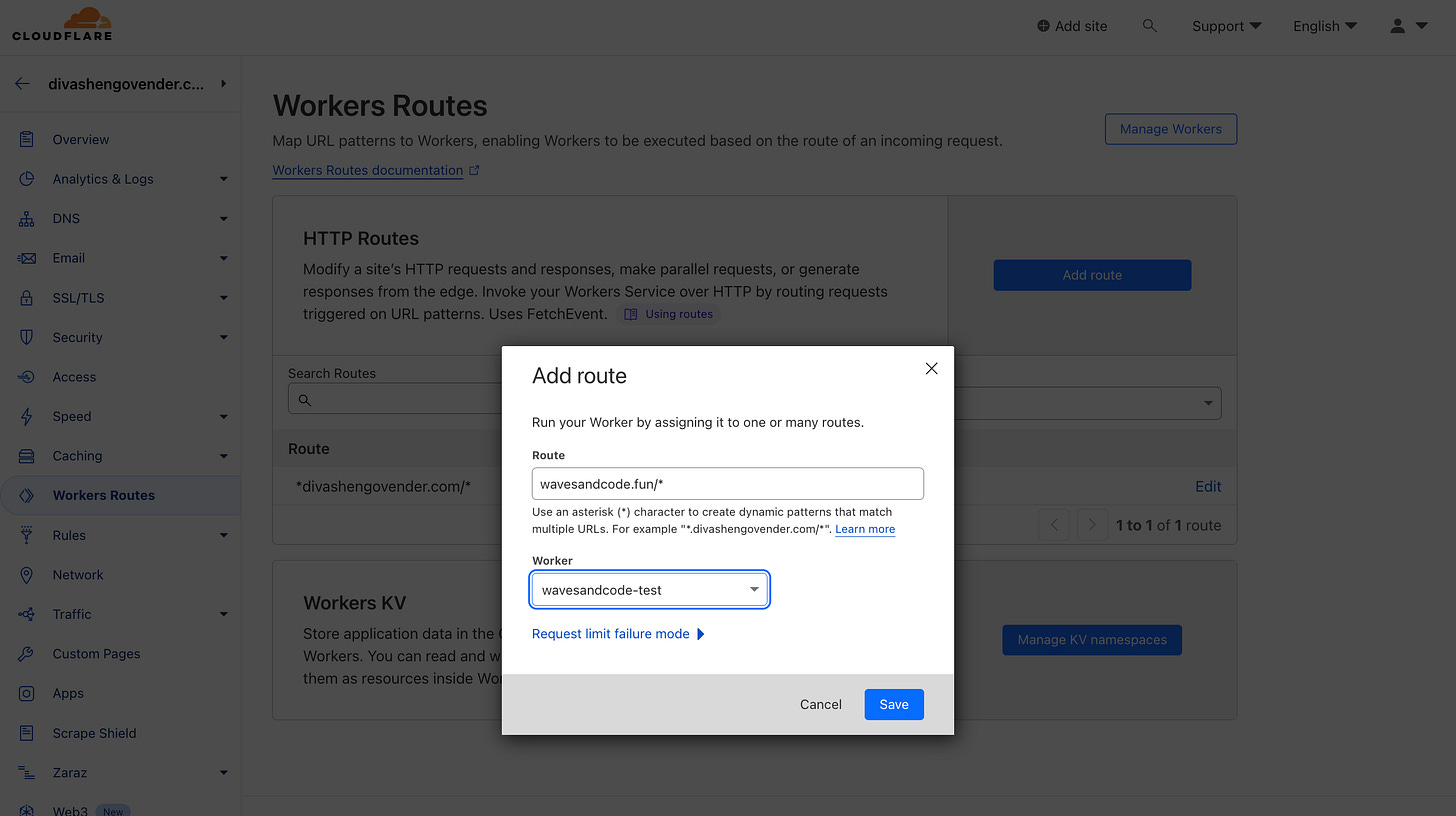Click the SSL/TLS padlock icon
This screenshot has height=816, width=1456.
[27, 298]
